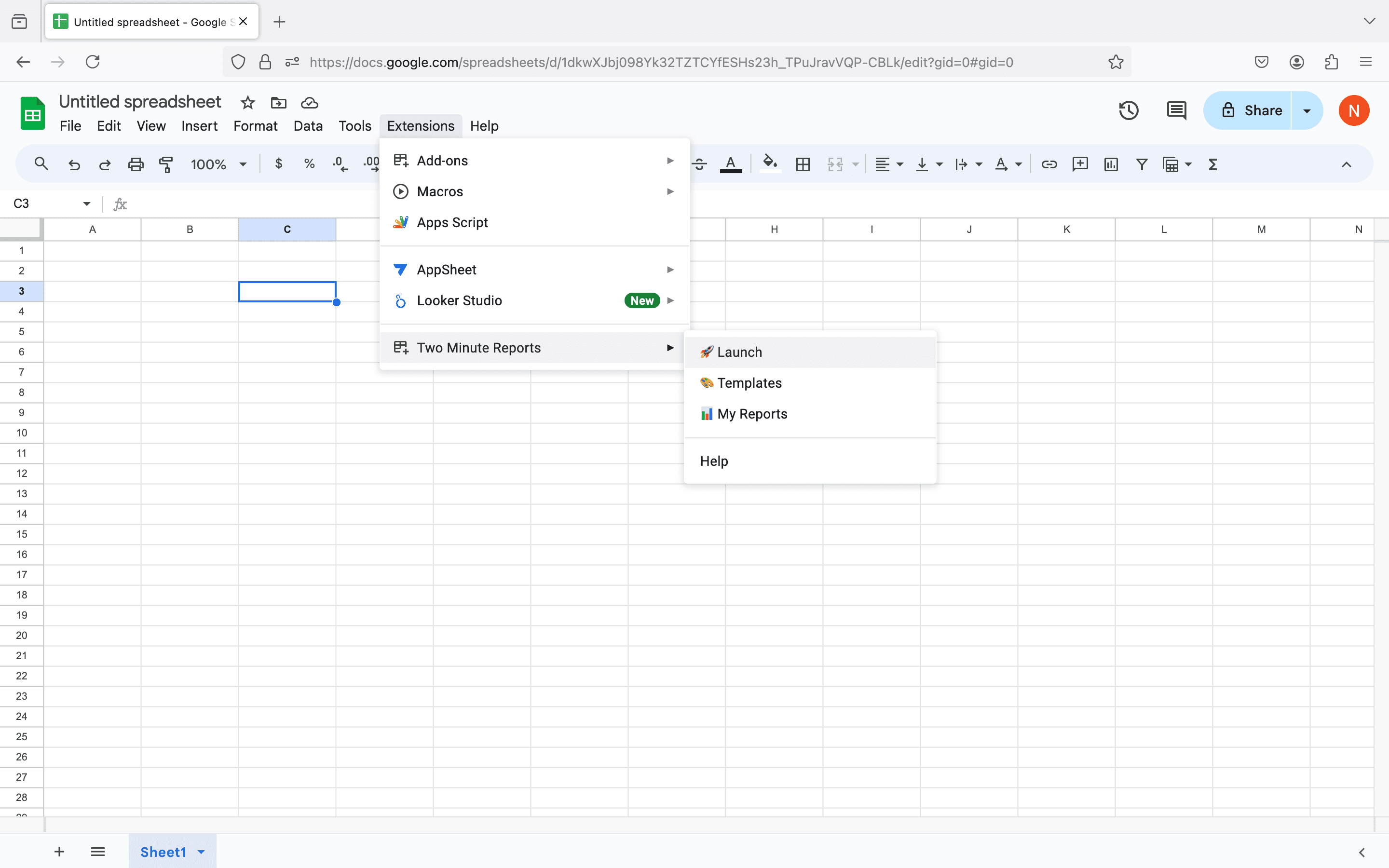Open the fill color picker
The width and height of the screenshot is (1389, 868).
(x=770, y=163)
